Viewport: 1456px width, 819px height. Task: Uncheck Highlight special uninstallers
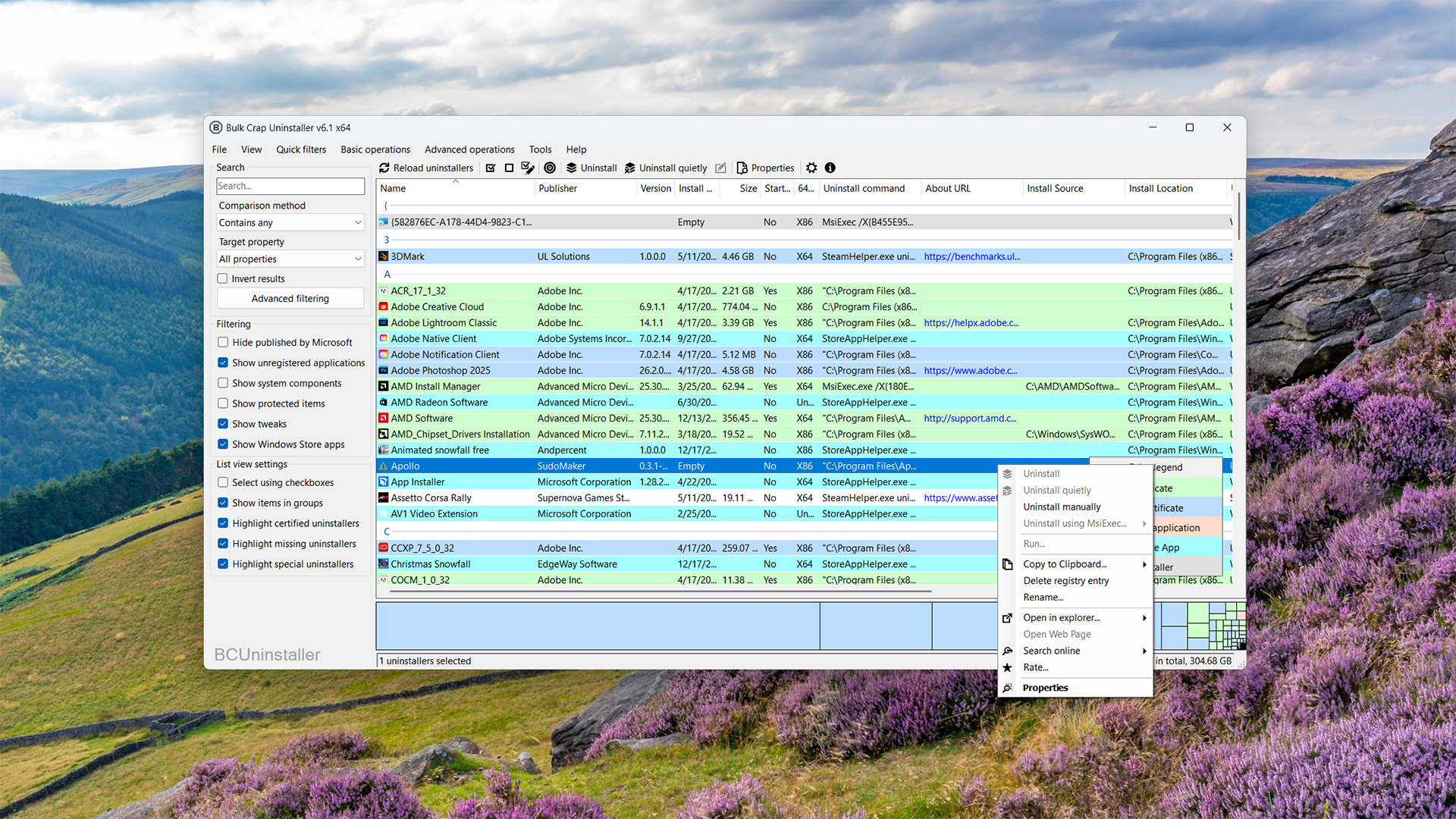click(x=223, y=564)
